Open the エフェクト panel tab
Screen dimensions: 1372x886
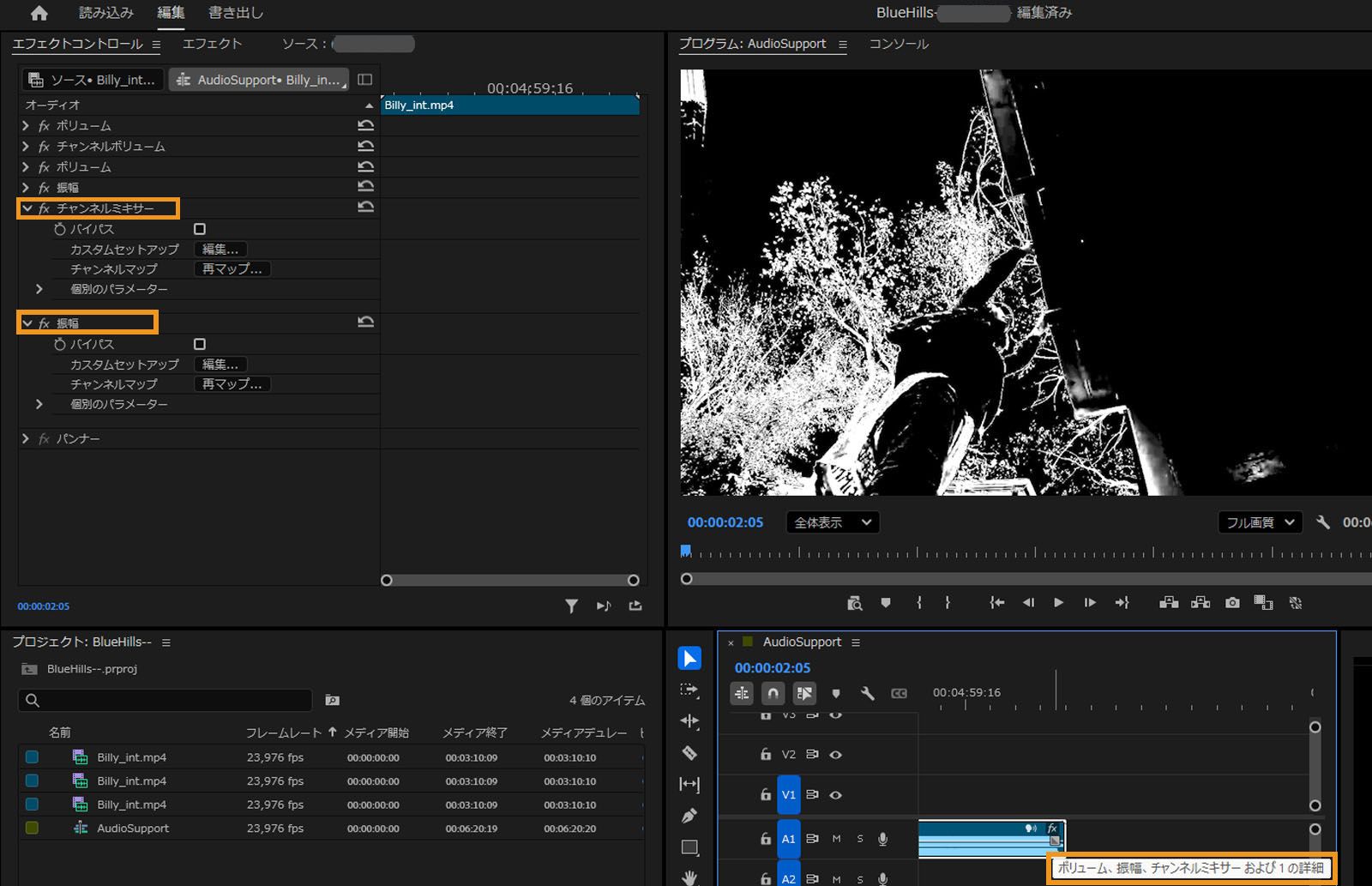tap(212, 44)
